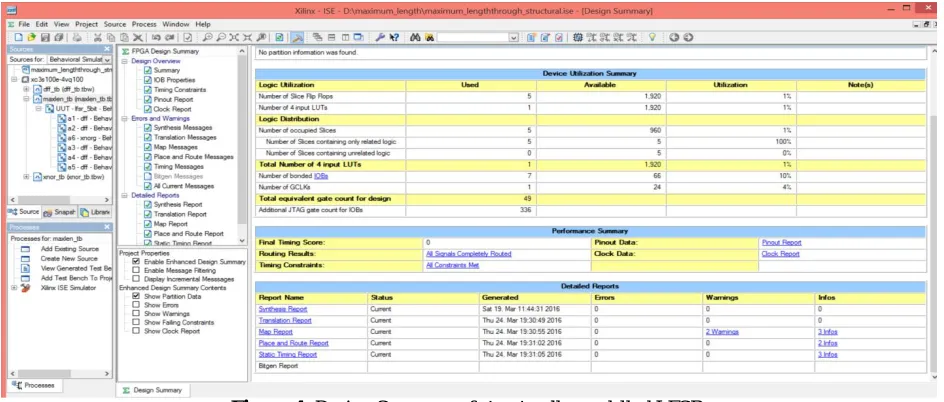Click the Paste clipboard icon

tap(124, 37)
